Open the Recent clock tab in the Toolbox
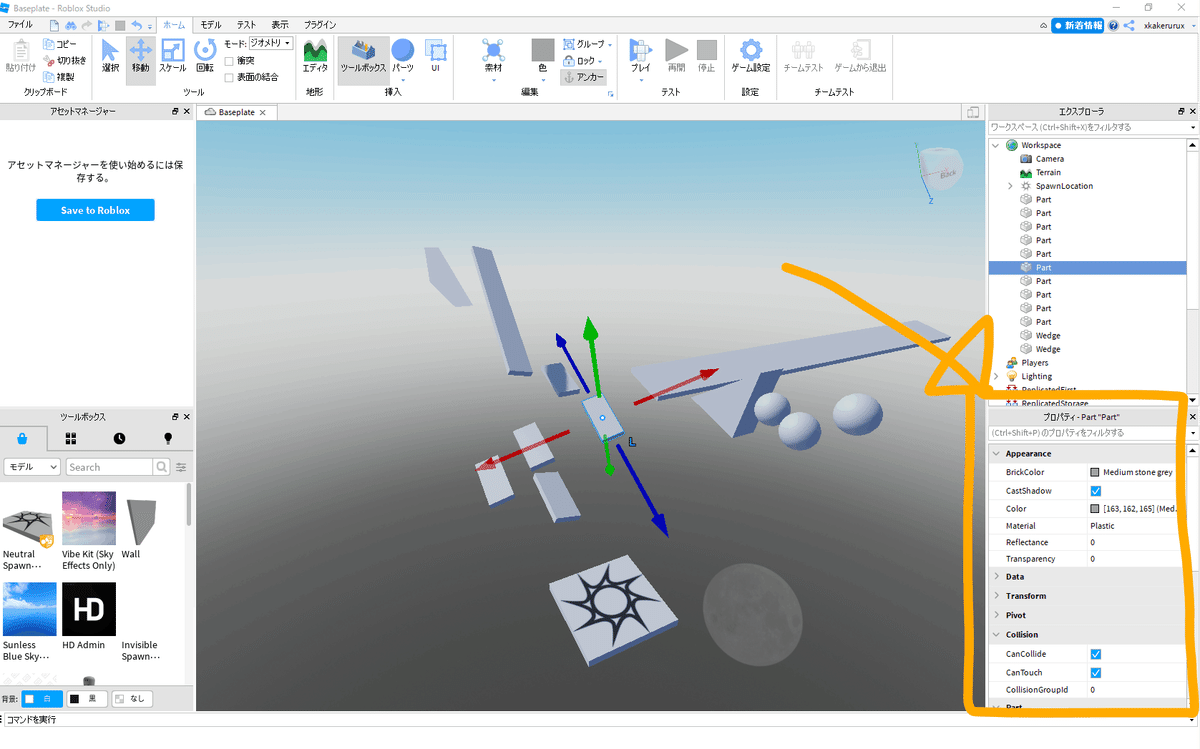The width and height of the screenshot is (1200, 749). coord(120,438)
